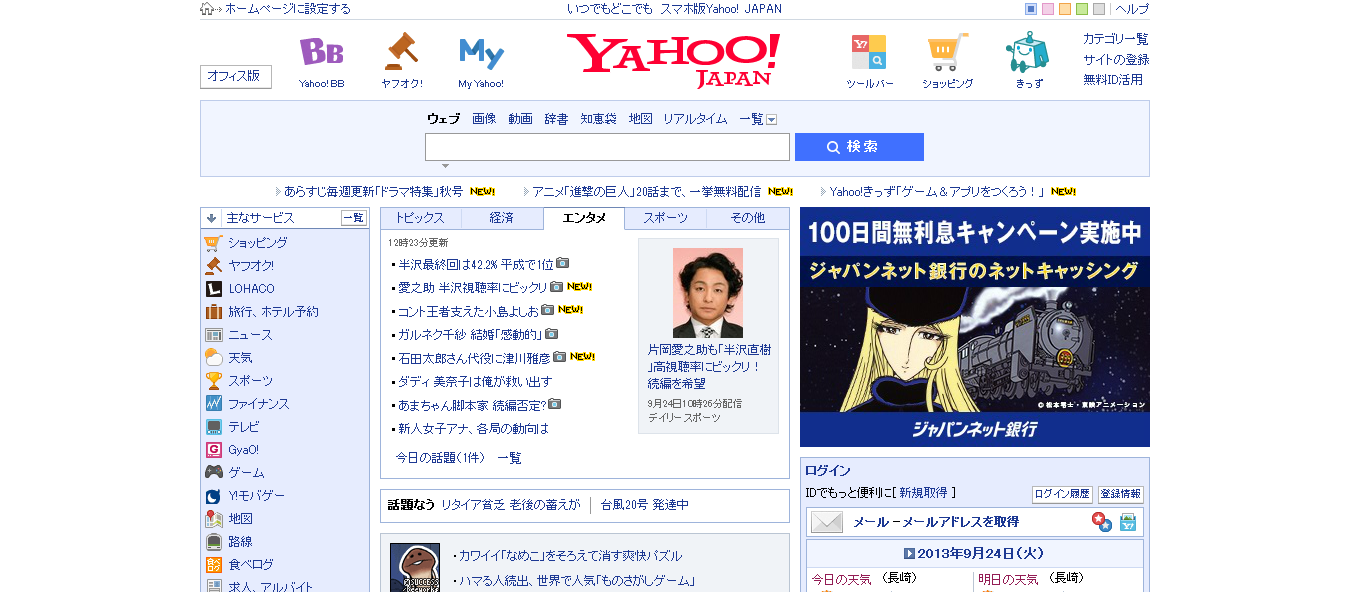Screen dimensions: 1349x592
Task: Click the オフィス版 button
Action: coord(236,77)
